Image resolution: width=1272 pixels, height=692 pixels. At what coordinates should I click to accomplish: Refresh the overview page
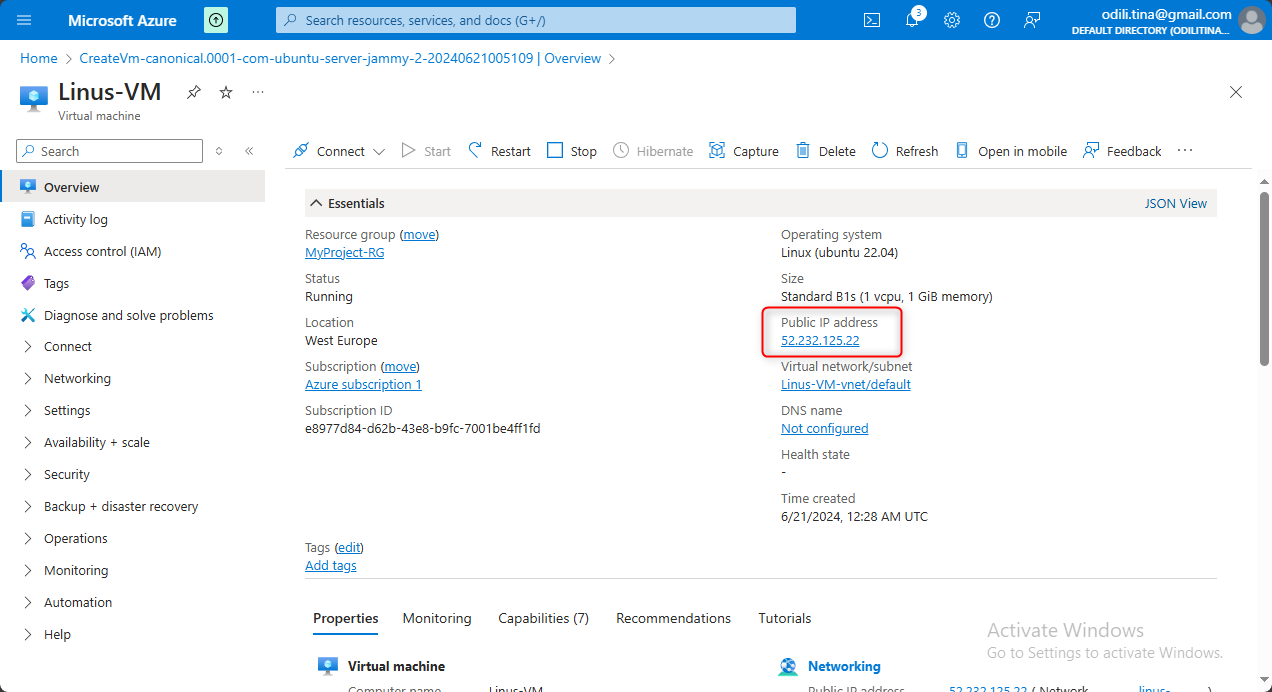905,151
